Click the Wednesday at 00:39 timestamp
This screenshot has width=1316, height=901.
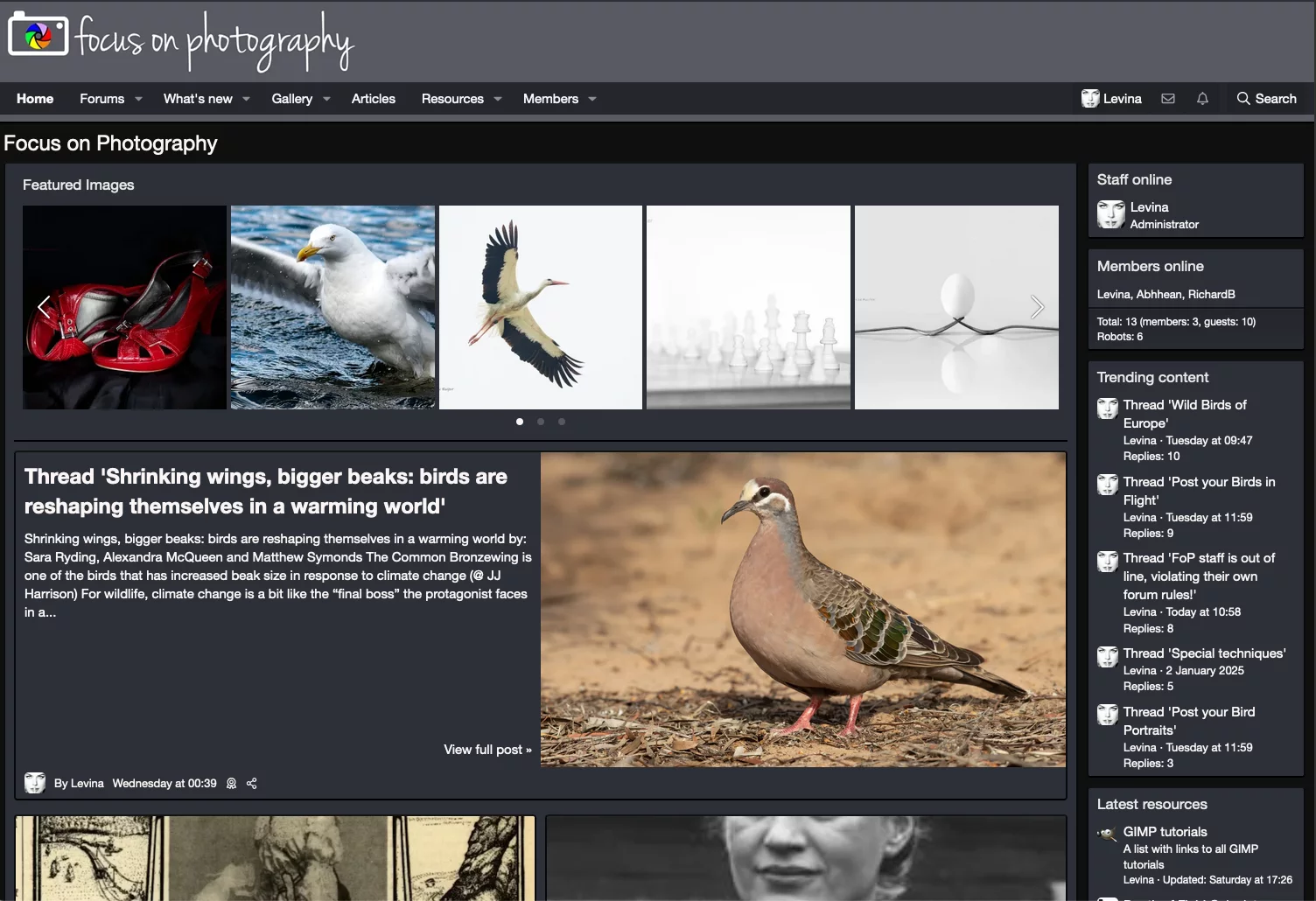[164, 784]
